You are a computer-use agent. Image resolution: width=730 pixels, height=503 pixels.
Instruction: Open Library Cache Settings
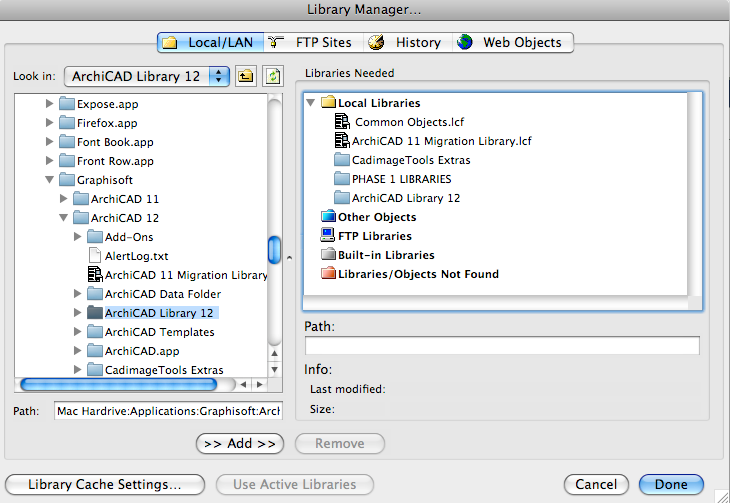[105, 484]
